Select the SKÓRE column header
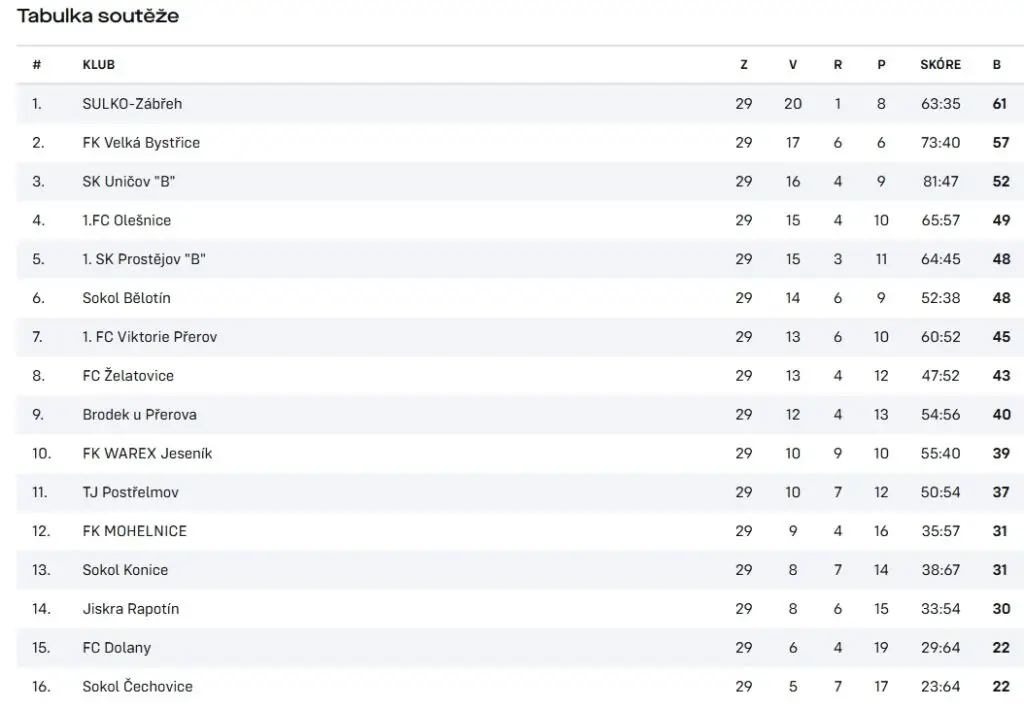1024x709 pixels. pyautogui.click(x=940, y=65)
